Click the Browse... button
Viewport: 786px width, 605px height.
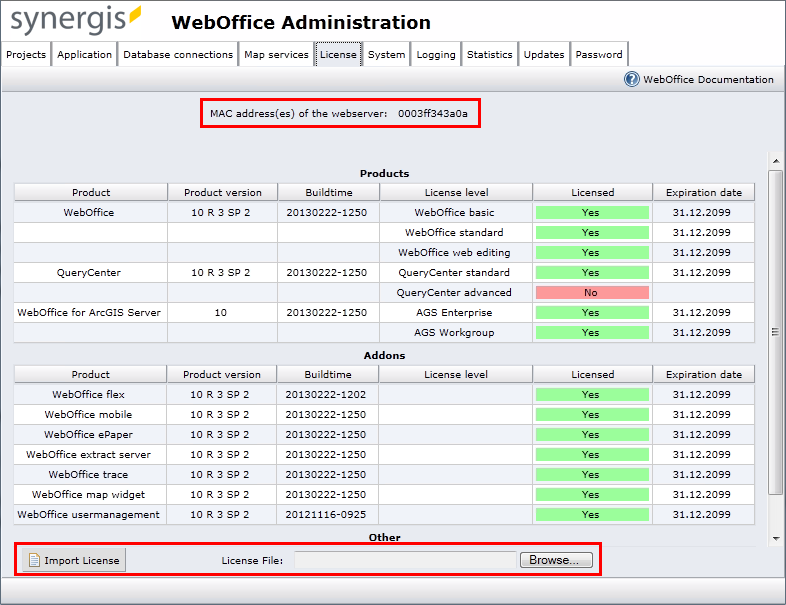[556, 560]
